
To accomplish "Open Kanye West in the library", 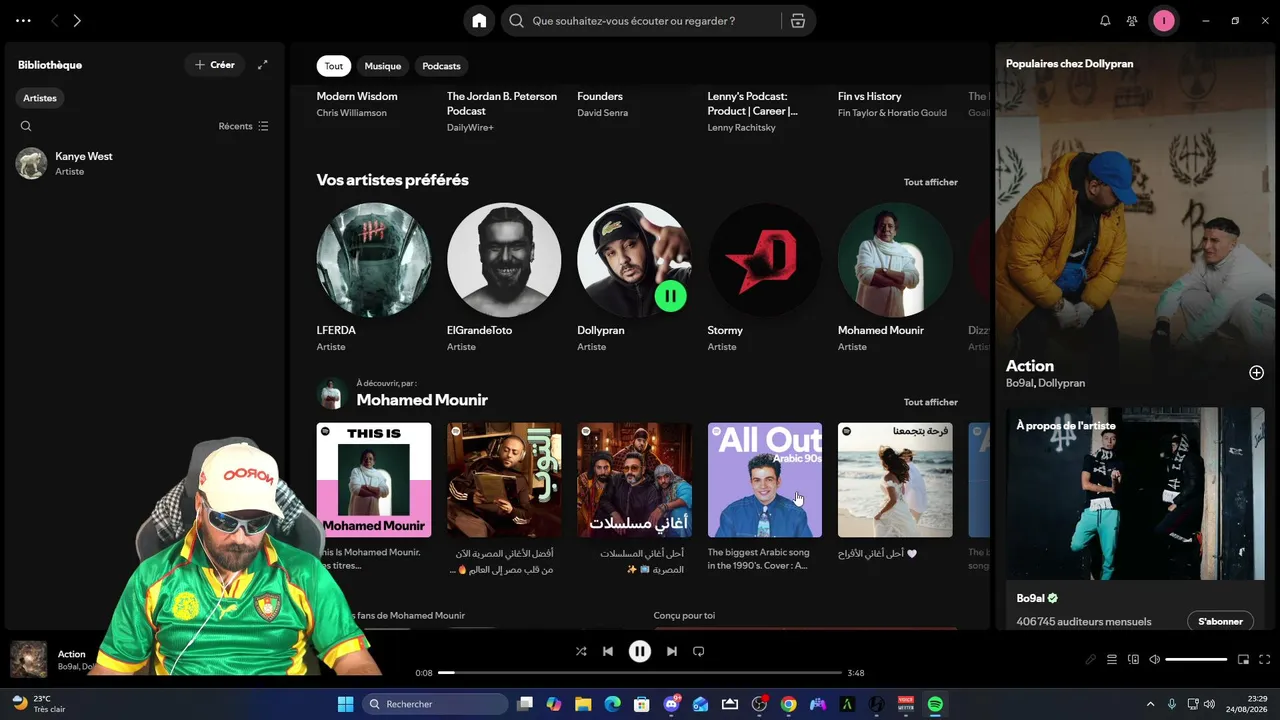I will coord(142,163).
